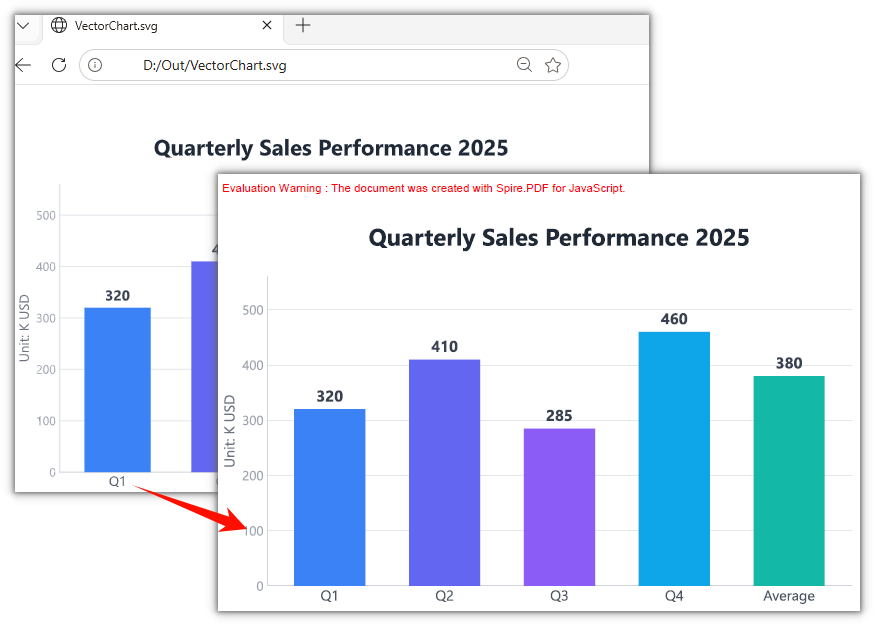Click the 380 value label above Average
Image resolution: width=875 pixels, height=624 pixels.
pos(789,363)
